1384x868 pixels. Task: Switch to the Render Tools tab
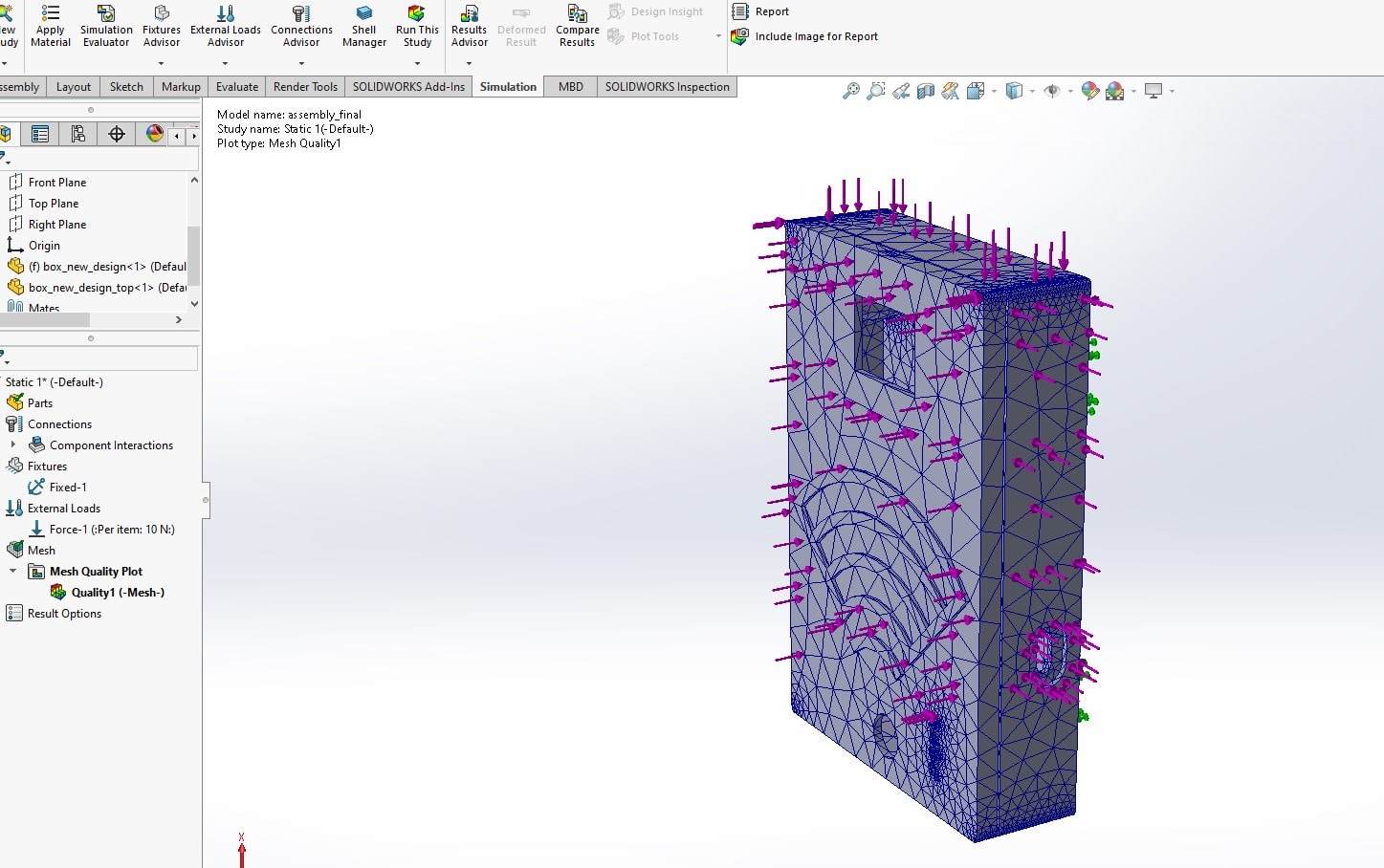tap(305, 86)
